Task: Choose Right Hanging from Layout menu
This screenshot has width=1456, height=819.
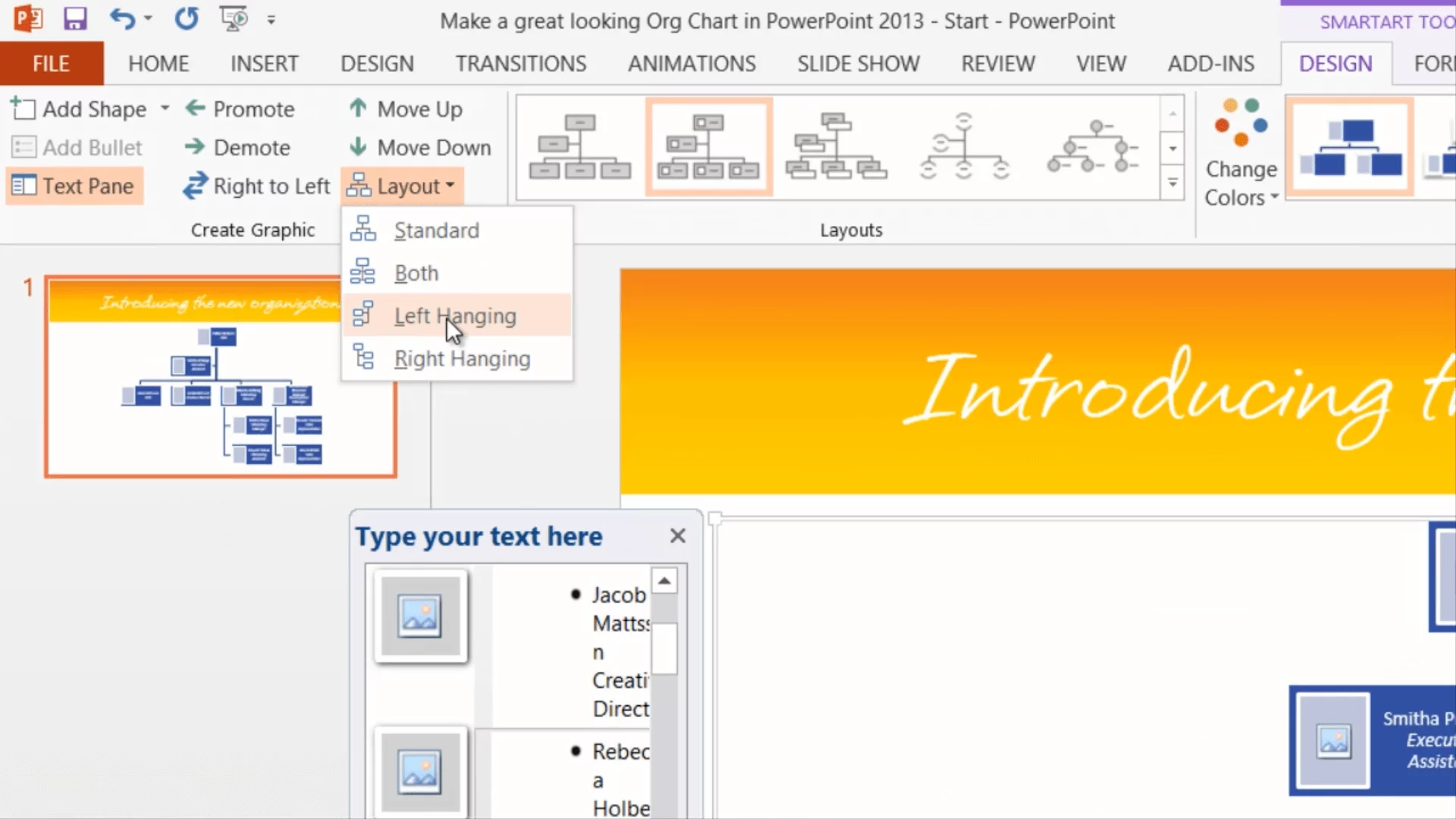Action: click(x=461, y=359)
